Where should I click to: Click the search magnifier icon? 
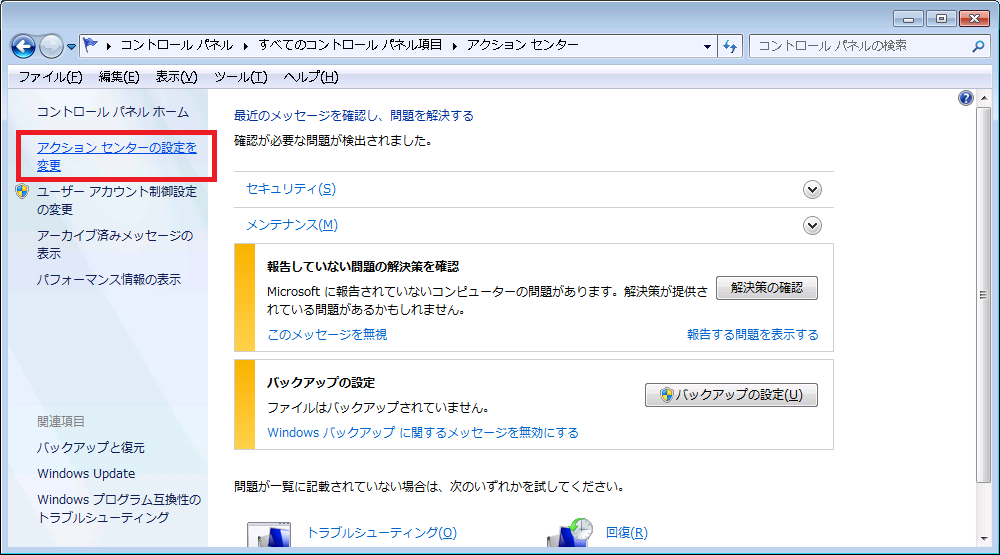(978, 46)
